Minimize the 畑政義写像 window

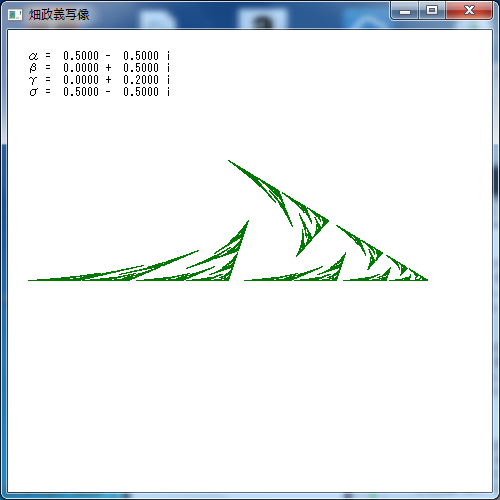pyautogui.click(x=405, y=11)
